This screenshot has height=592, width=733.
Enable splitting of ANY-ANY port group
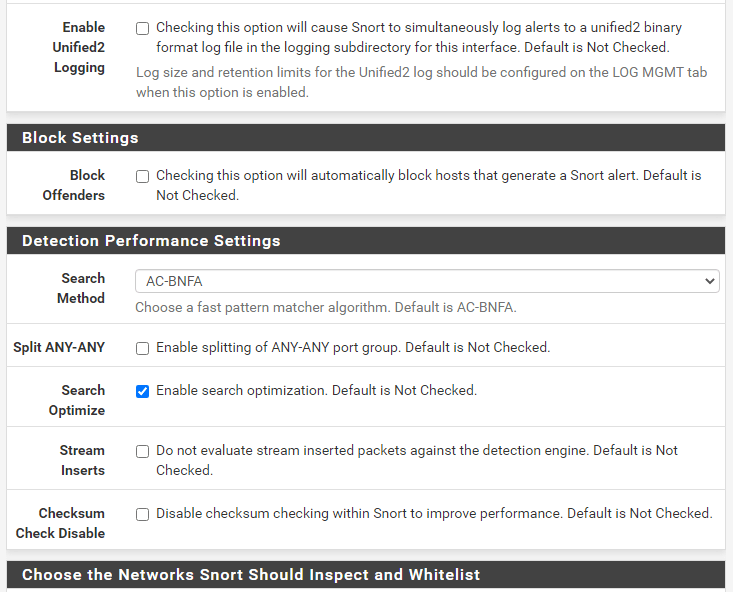(142, 348)
